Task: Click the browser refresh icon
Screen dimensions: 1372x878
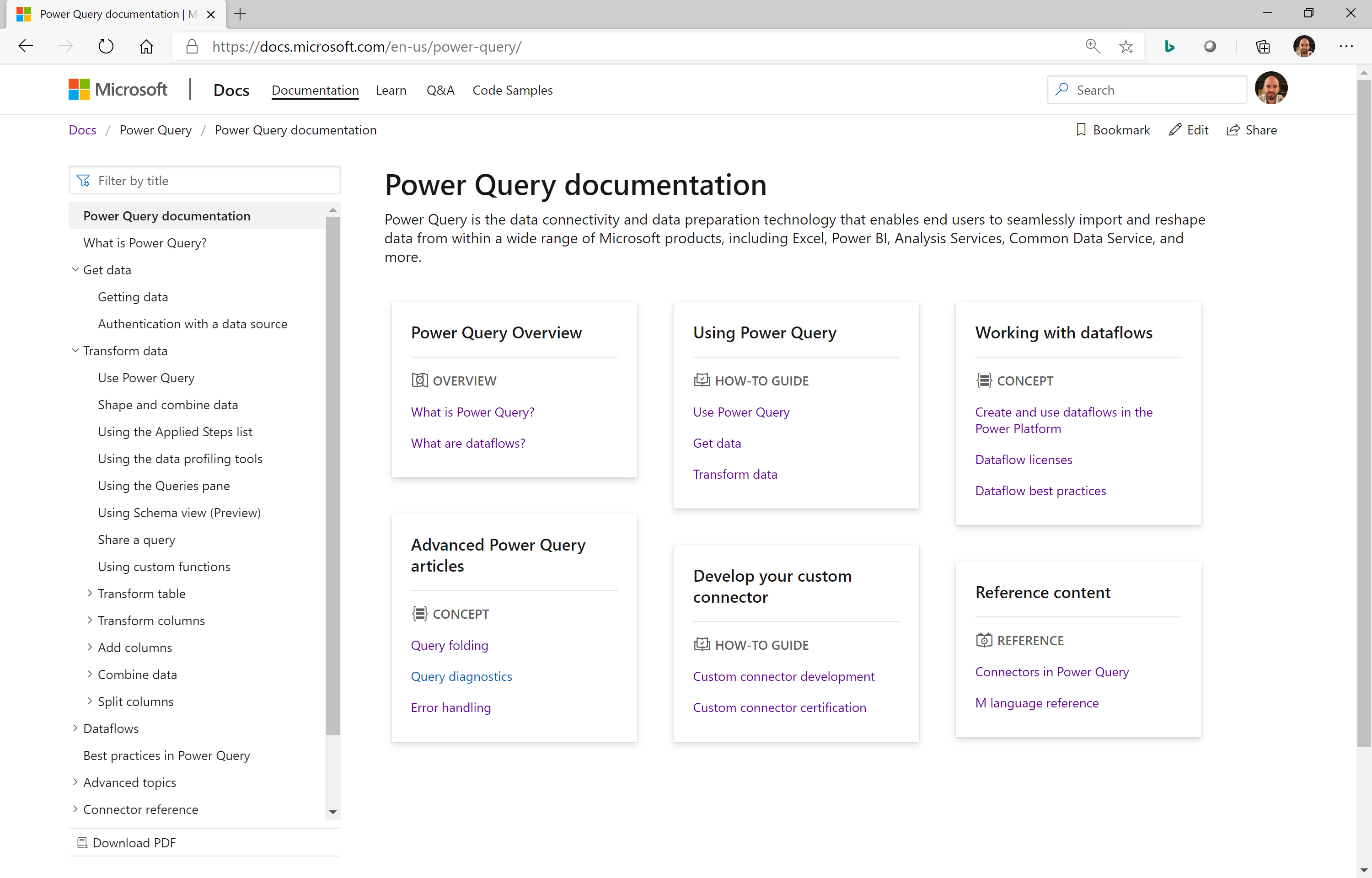Action: tap(106, 46)
